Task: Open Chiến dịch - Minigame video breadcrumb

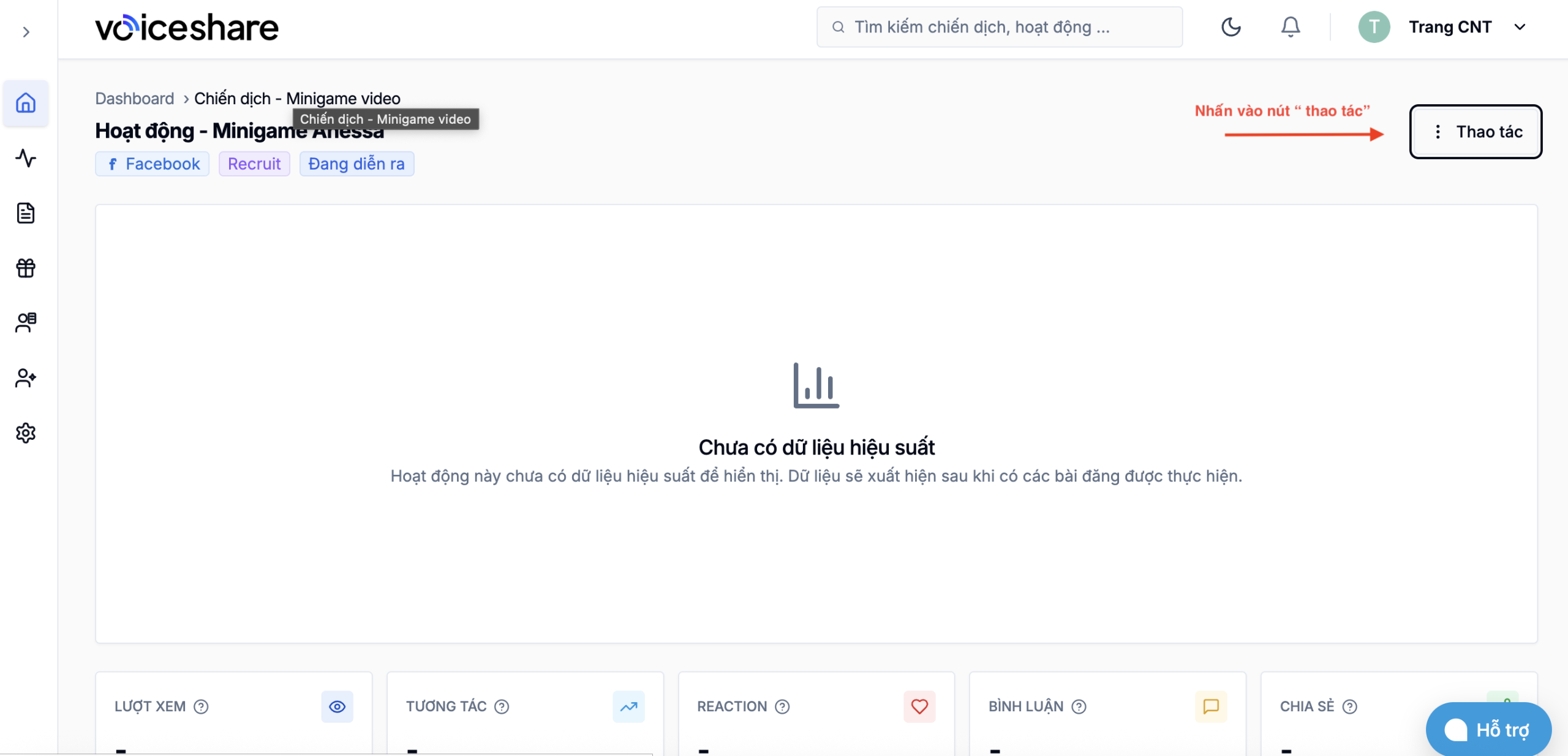Action: pos(297,99)
